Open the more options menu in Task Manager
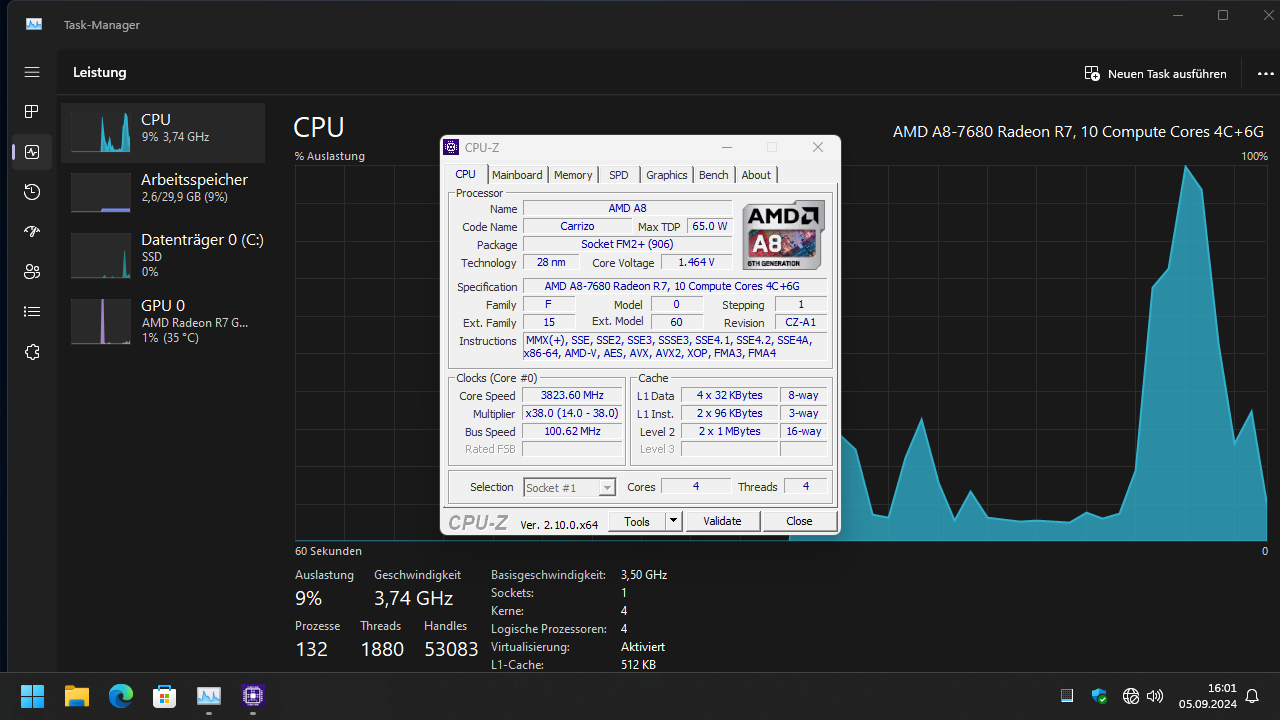This screenshot has height=720, width=1280. click(x=1265, y=73)
